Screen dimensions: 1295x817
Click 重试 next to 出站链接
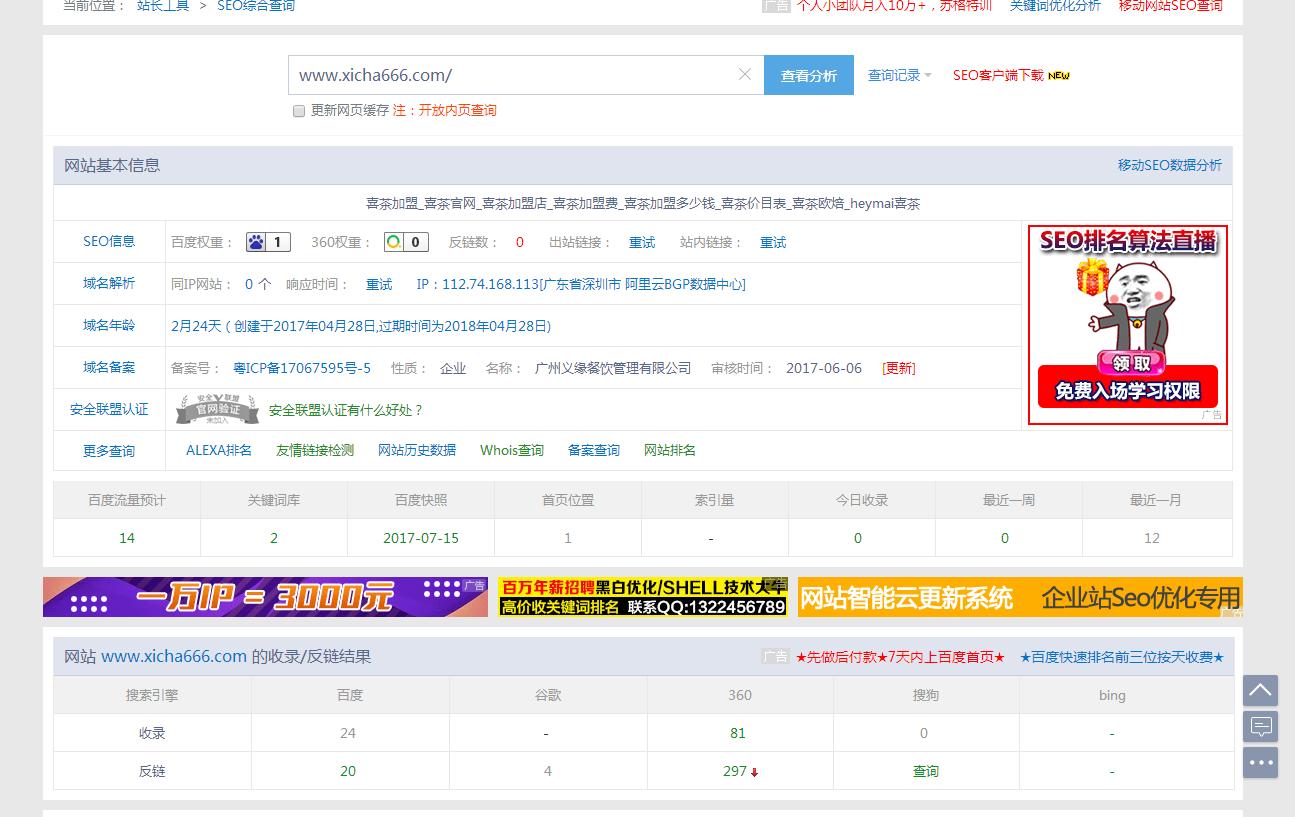click(642, 242)
